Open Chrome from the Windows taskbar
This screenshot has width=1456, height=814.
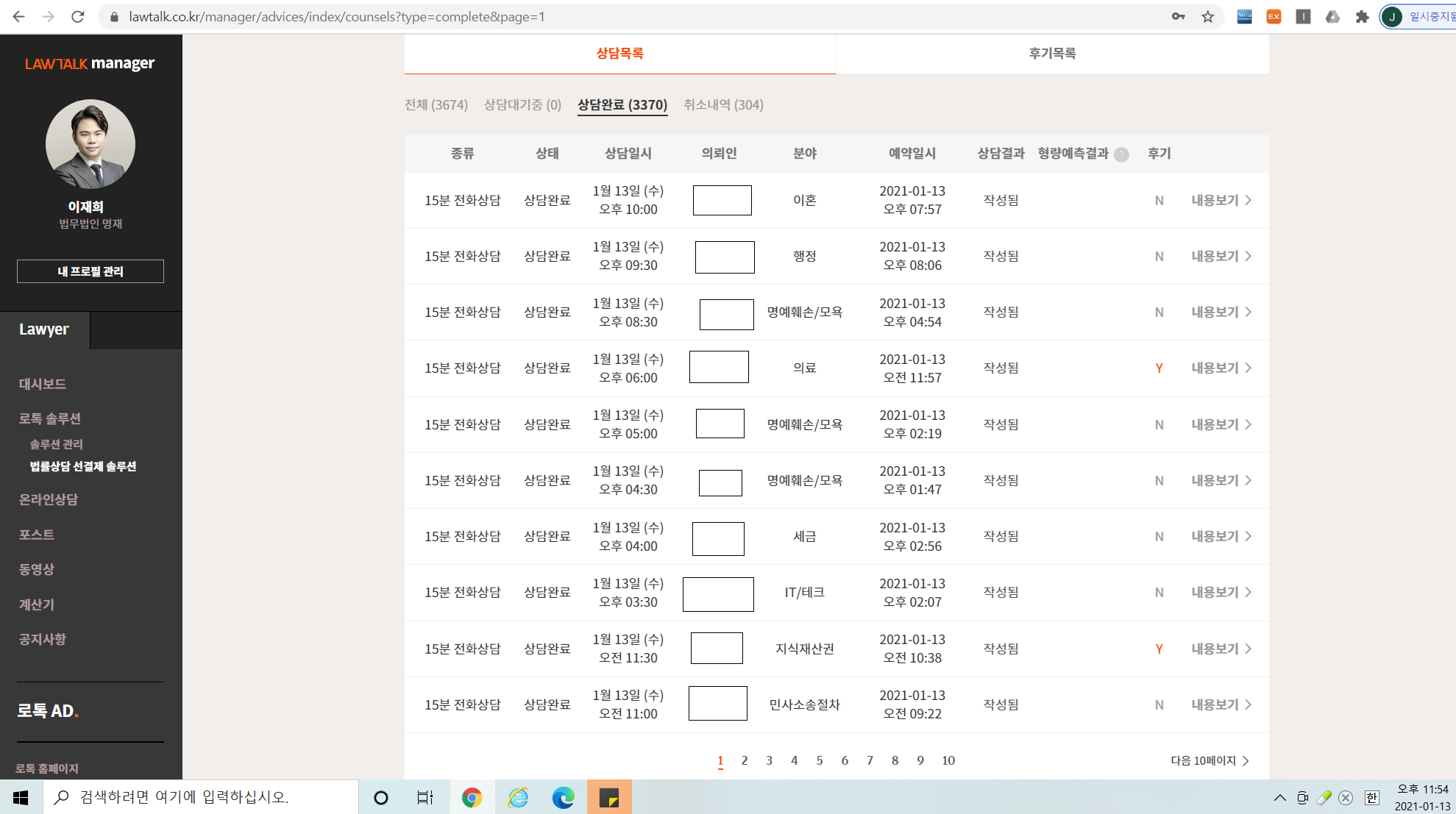(x=472, y=797)
